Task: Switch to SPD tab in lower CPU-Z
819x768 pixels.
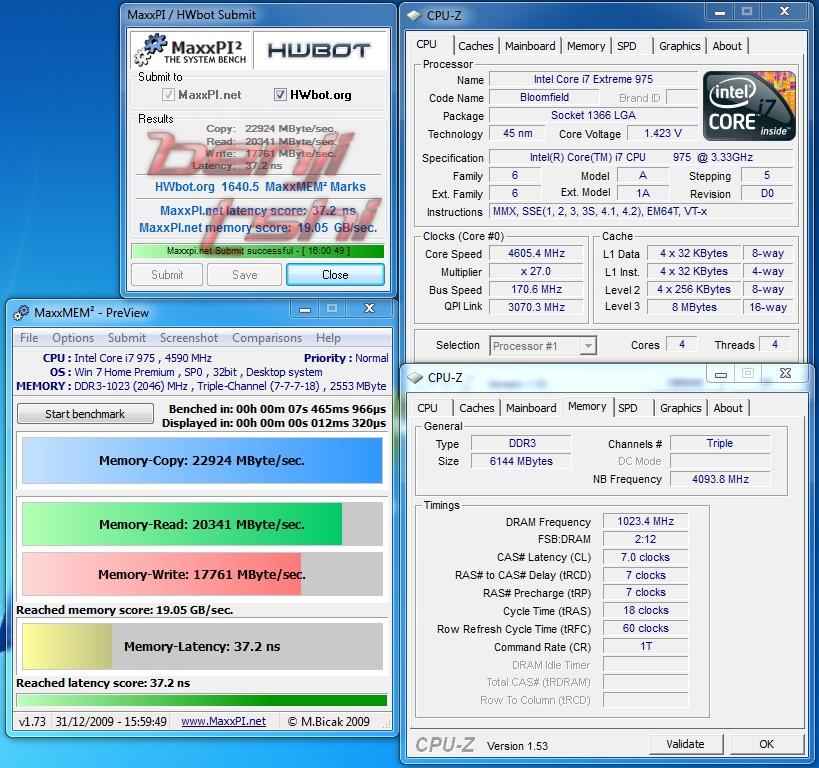Action: click(x=628, y=408)
